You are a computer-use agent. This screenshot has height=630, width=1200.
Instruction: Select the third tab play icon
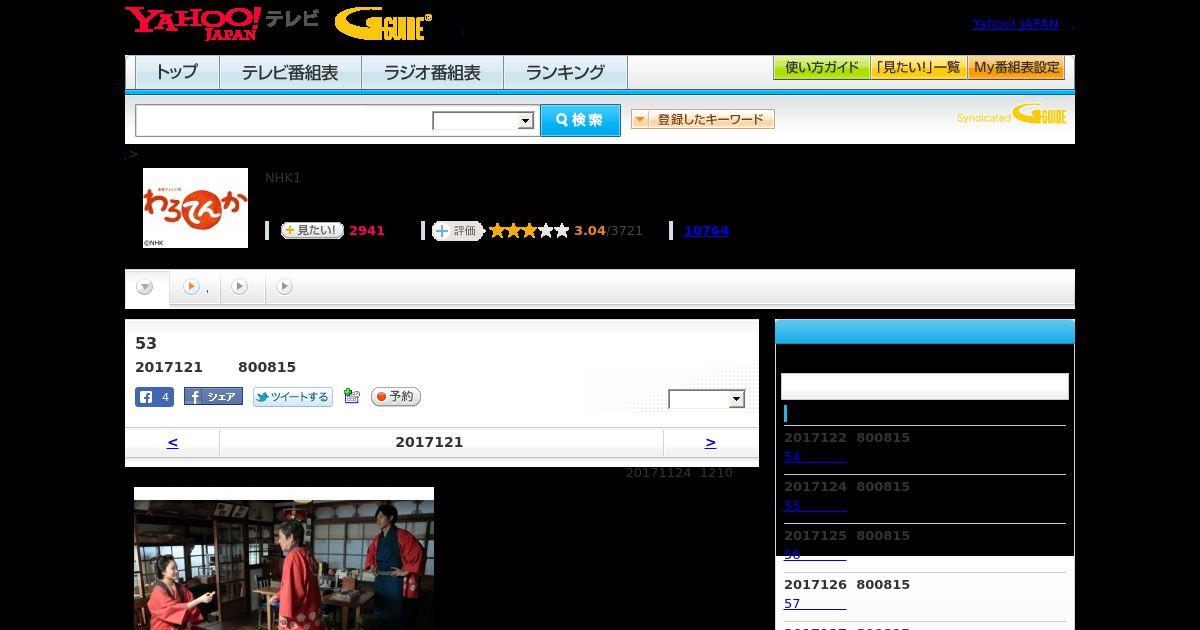(239, 287)
